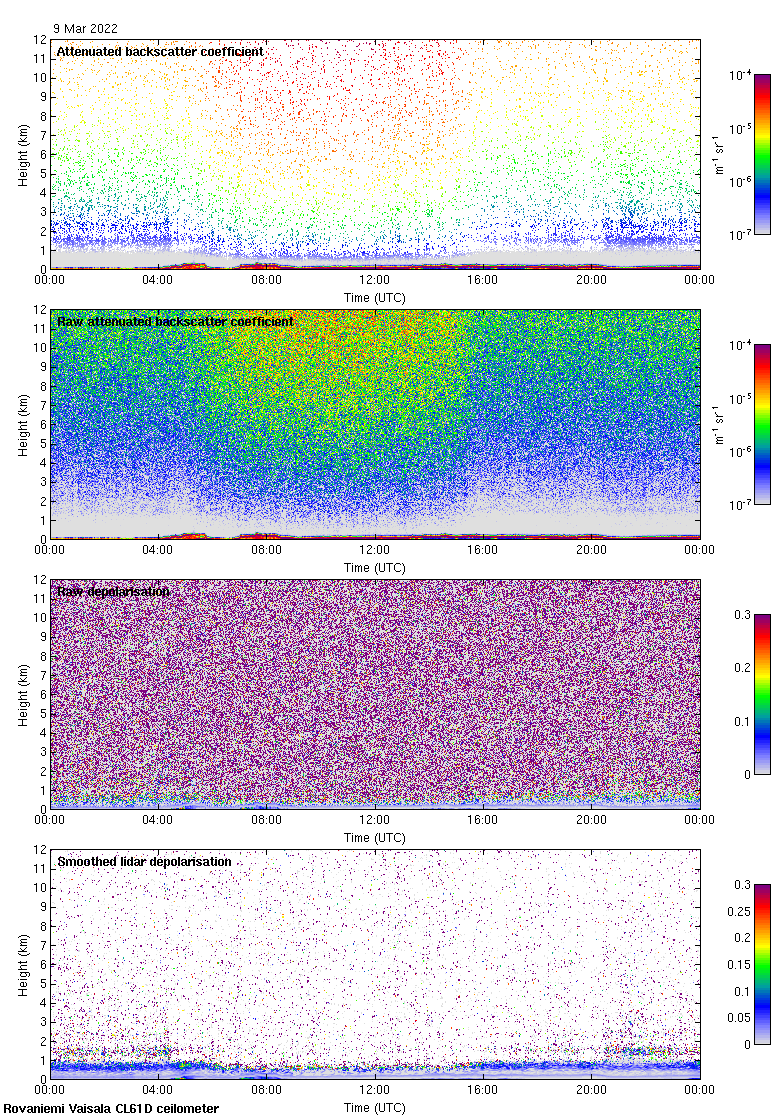Click the "Height (km)" axis label of the Raw attenuated backscatter plot
The width and height of the screenshot is (780, 1120).
coord(24,425)
